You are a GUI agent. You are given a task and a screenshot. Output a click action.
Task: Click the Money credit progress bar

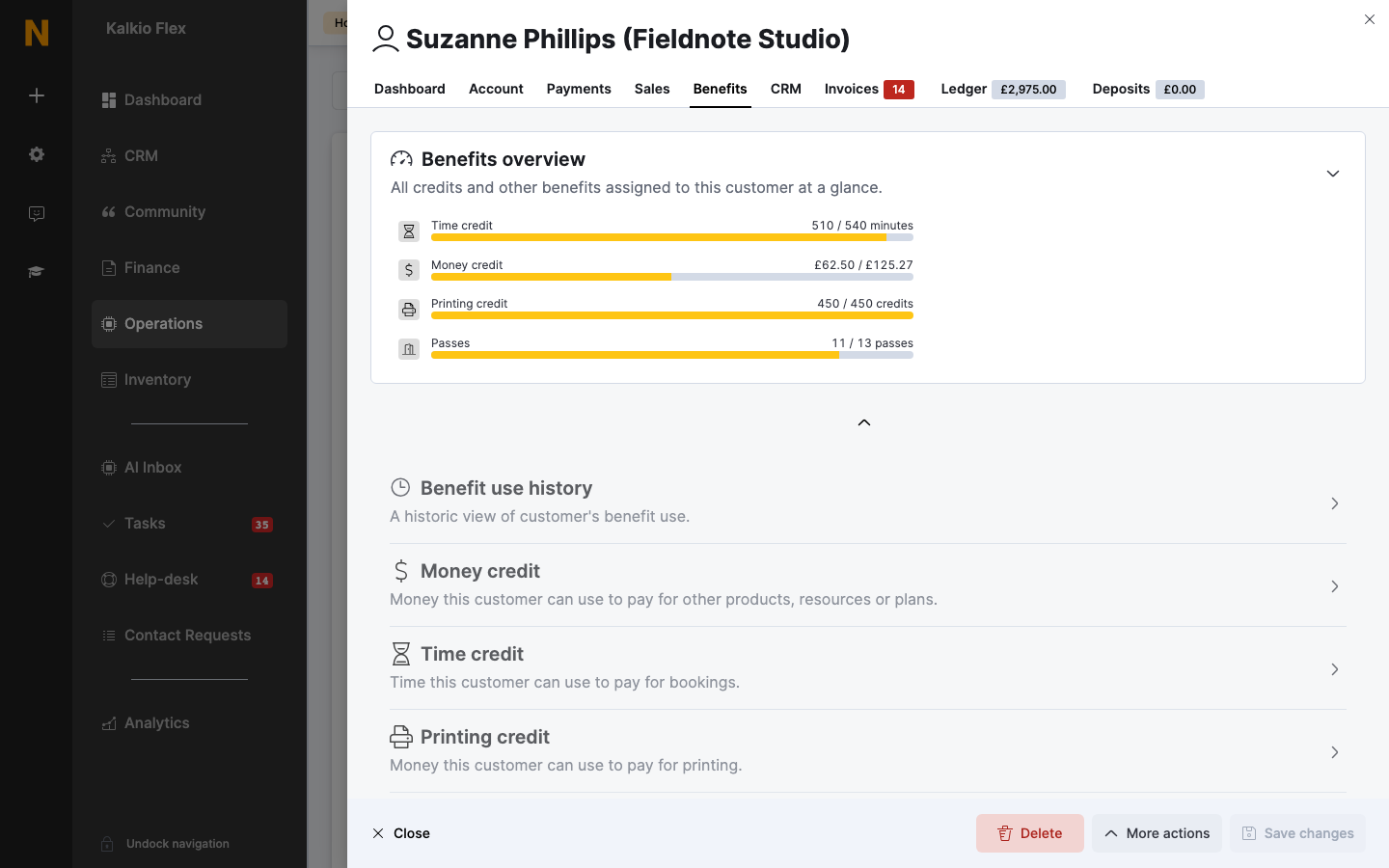(672, 277)
